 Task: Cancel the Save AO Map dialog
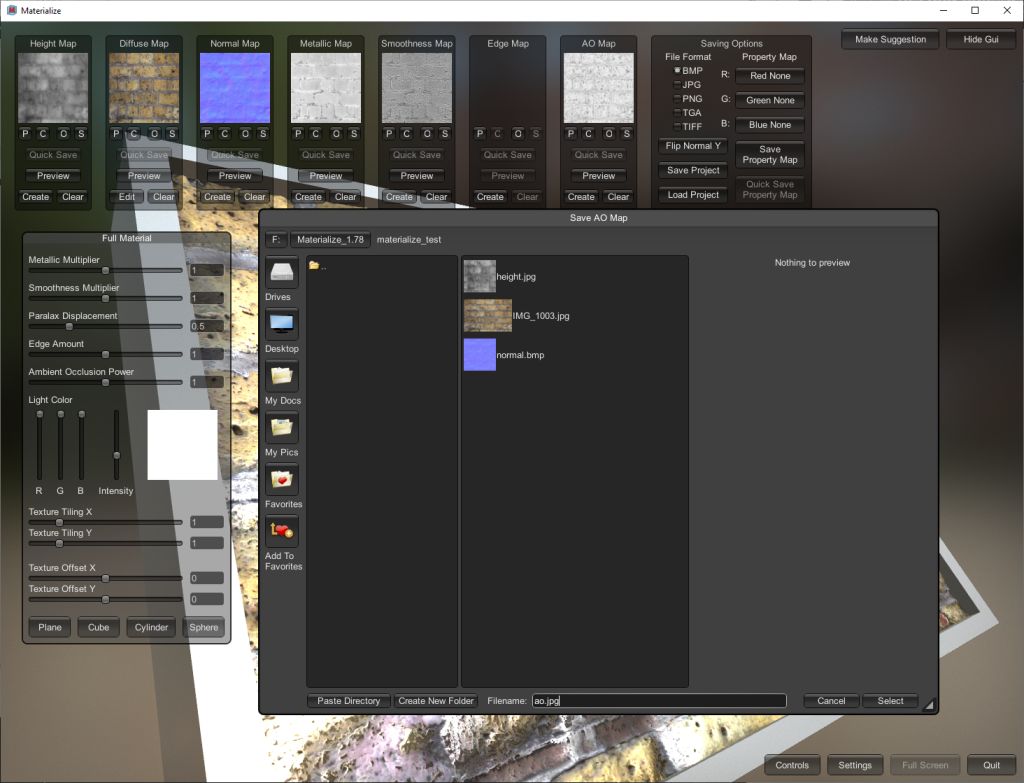[831, 701]
